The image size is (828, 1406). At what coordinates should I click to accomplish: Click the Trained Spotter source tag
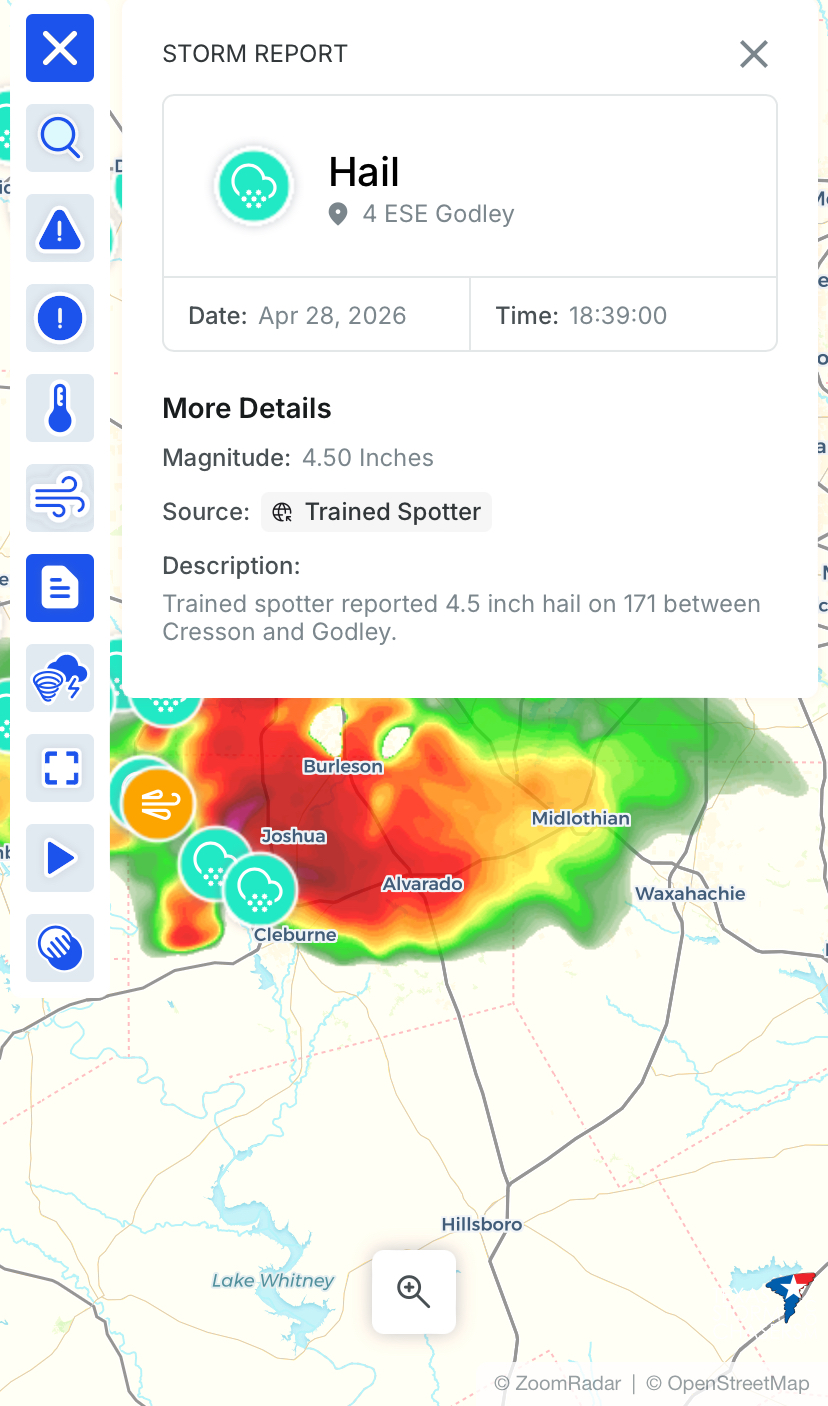point(377,512)
